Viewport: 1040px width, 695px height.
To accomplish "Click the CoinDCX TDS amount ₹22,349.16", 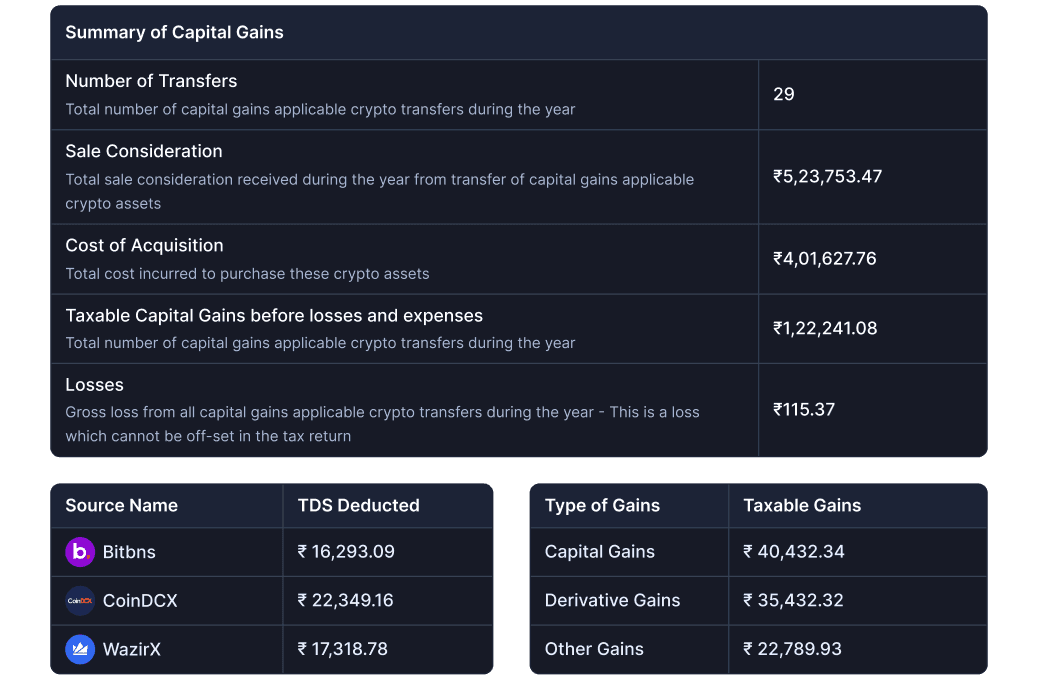I will pos(346,600).
